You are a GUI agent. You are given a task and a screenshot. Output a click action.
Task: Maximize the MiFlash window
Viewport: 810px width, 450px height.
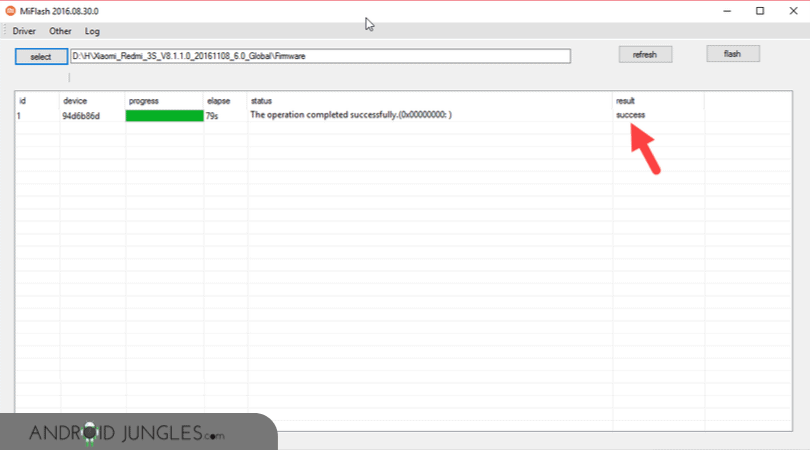tap(760, 11)
